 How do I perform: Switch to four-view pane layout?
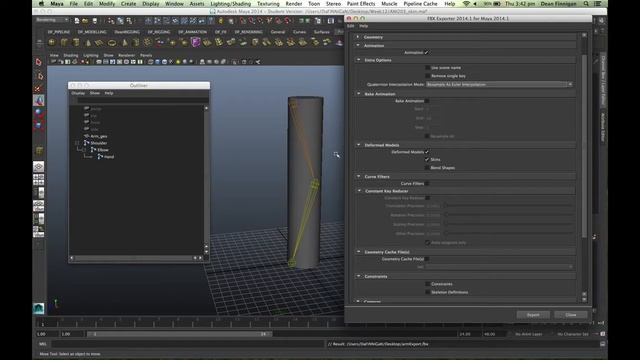[x=39, y=179]
